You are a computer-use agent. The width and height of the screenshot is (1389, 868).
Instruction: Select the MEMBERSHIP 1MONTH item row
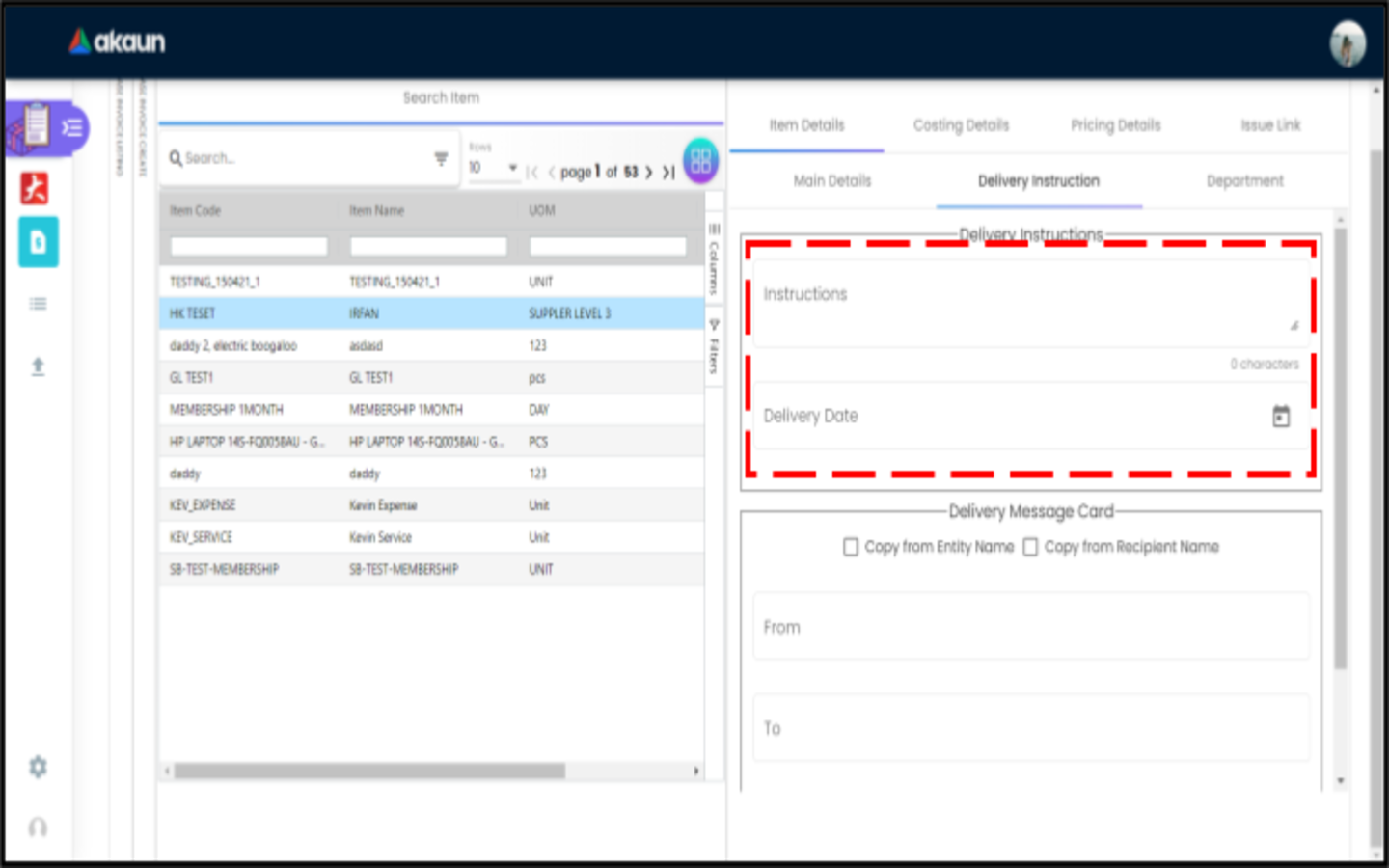pyautogui.click(x=431, y=409)
